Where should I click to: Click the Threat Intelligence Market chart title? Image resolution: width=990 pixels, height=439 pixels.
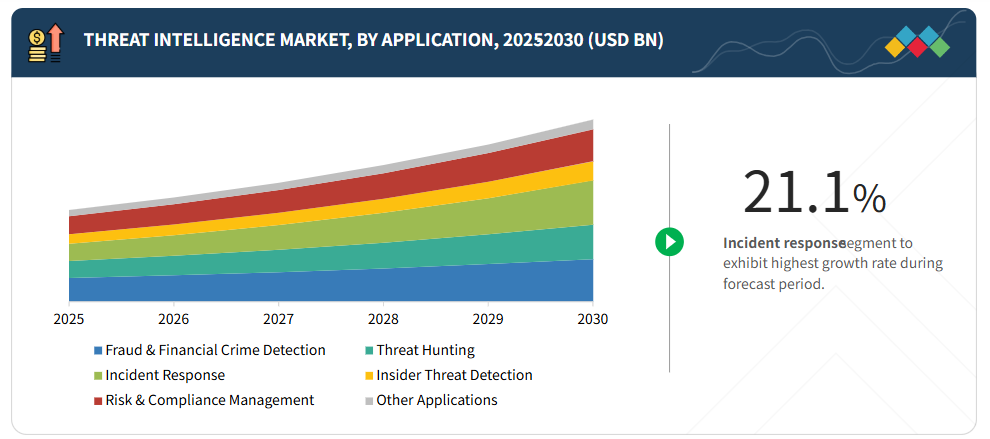373,40
